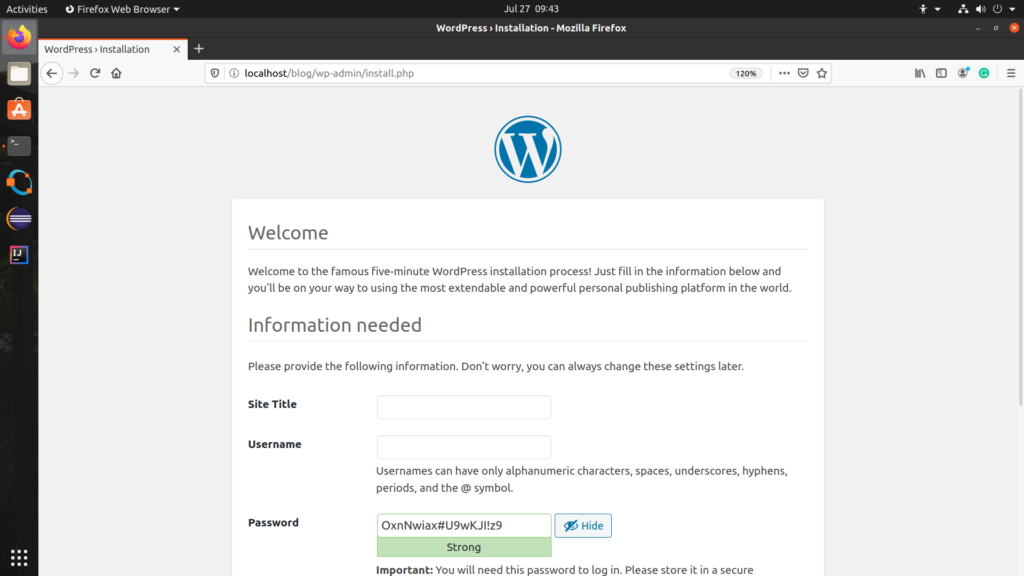Click inside the Site Title field

(x=463, y=407)
